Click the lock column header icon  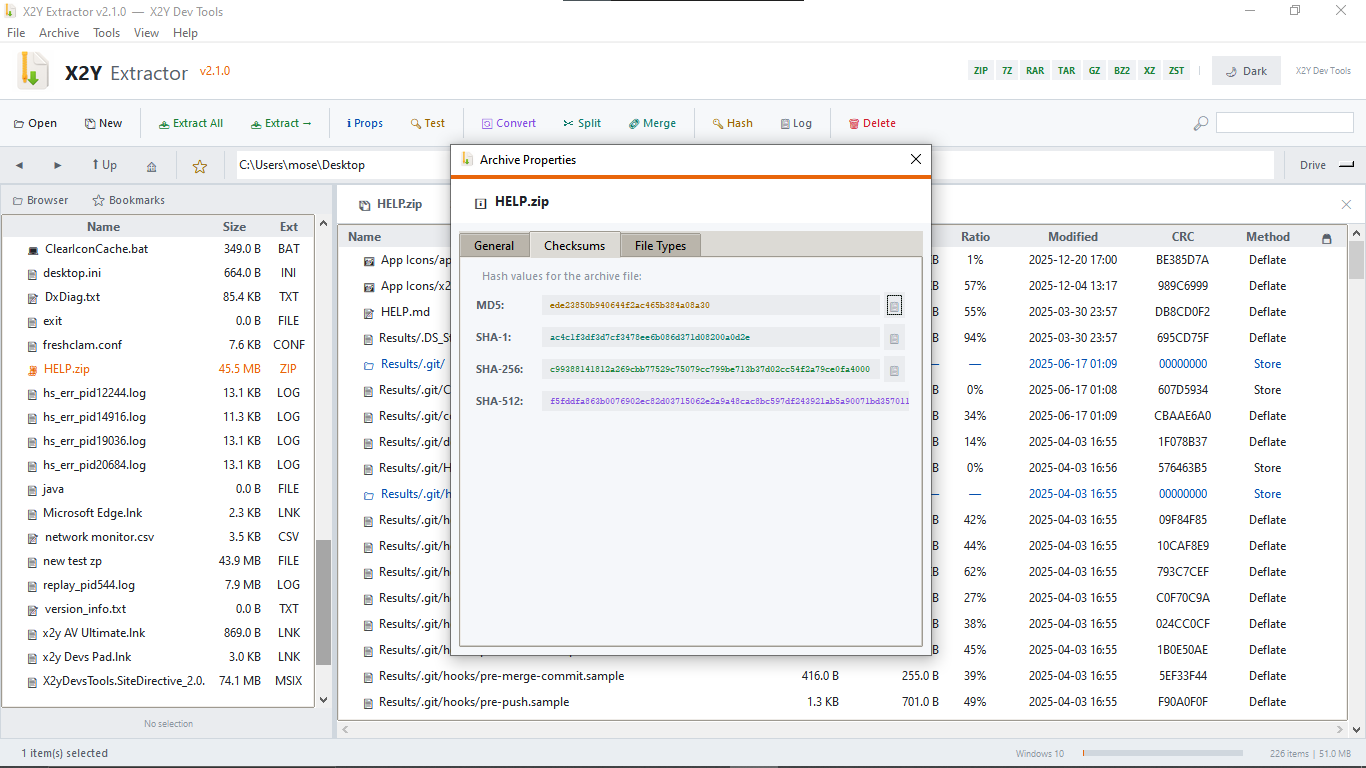click(1327, 238)
